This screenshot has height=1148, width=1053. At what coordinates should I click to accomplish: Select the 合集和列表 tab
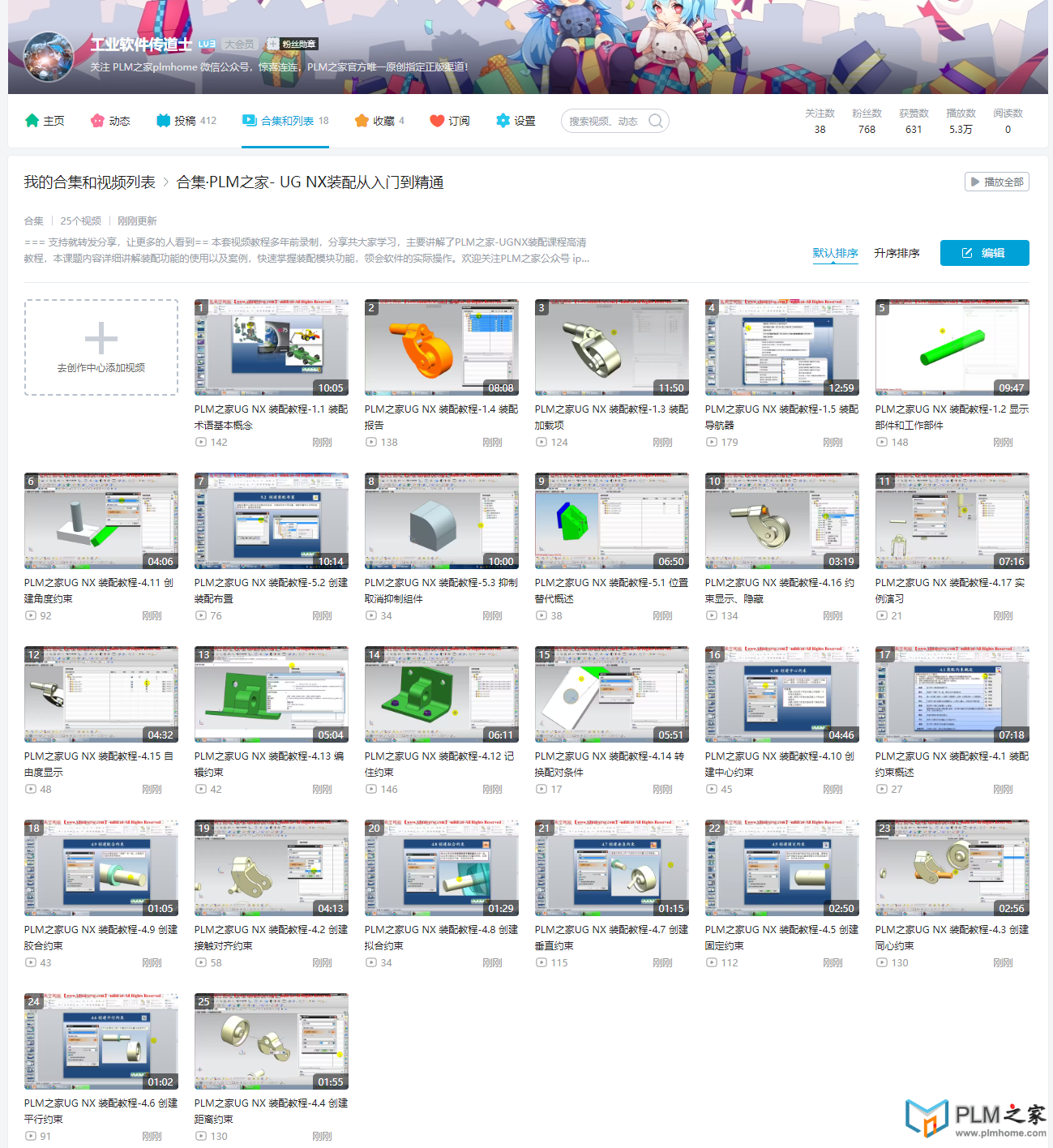pos(285,121)
